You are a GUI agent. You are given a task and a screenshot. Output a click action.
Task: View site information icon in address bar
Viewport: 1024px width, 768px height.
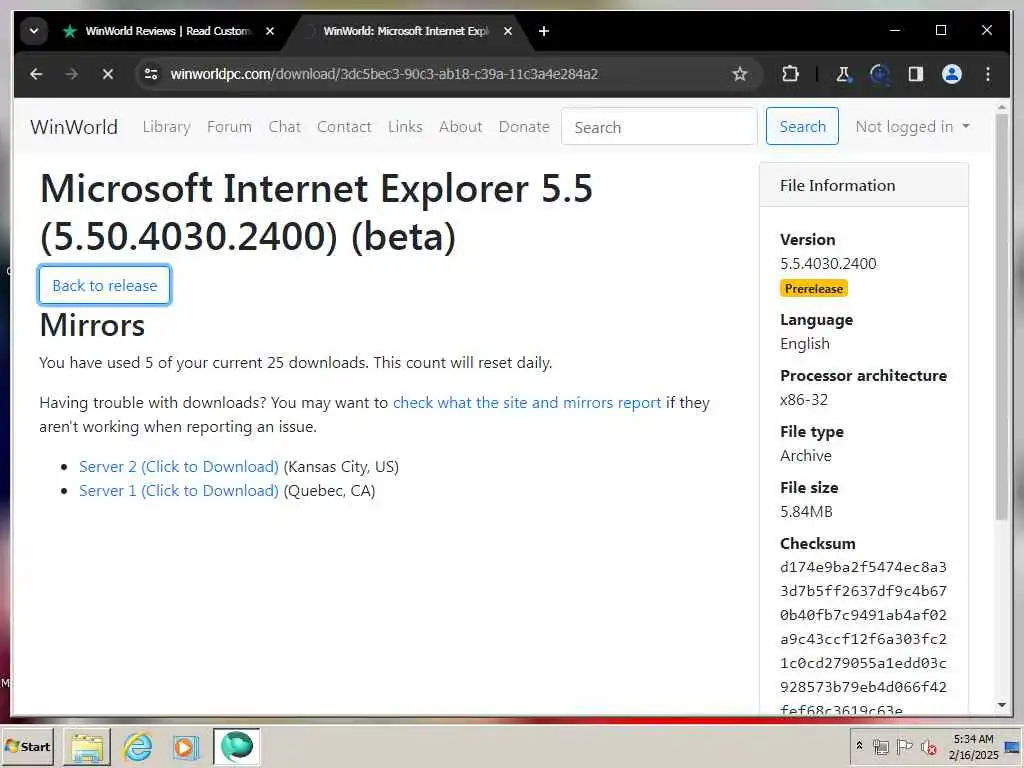coord(151,74)
